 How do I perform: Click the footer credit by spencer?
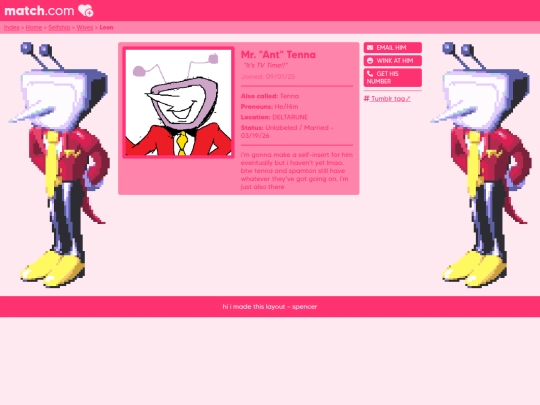click(270, 307)
